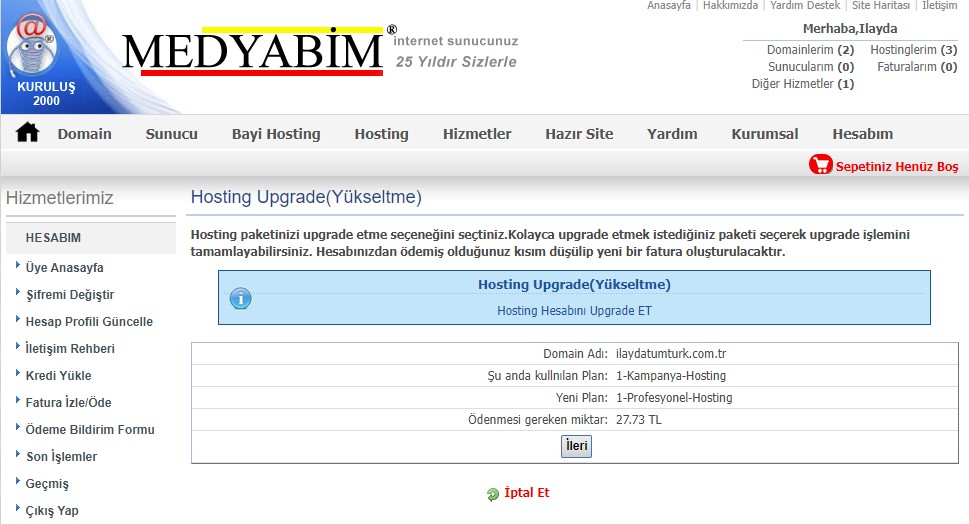Viewport: 969px width, 524px height.
Task: Open Şifremi Değiştir in sidebar
Action: [x=70, y=295]
